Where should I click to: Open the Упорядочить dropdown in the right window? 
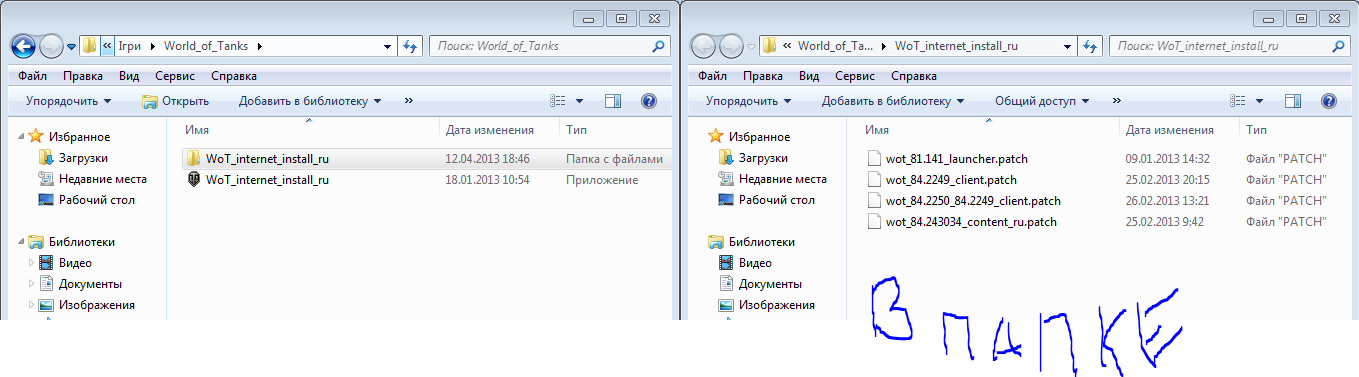pos(748,101)
